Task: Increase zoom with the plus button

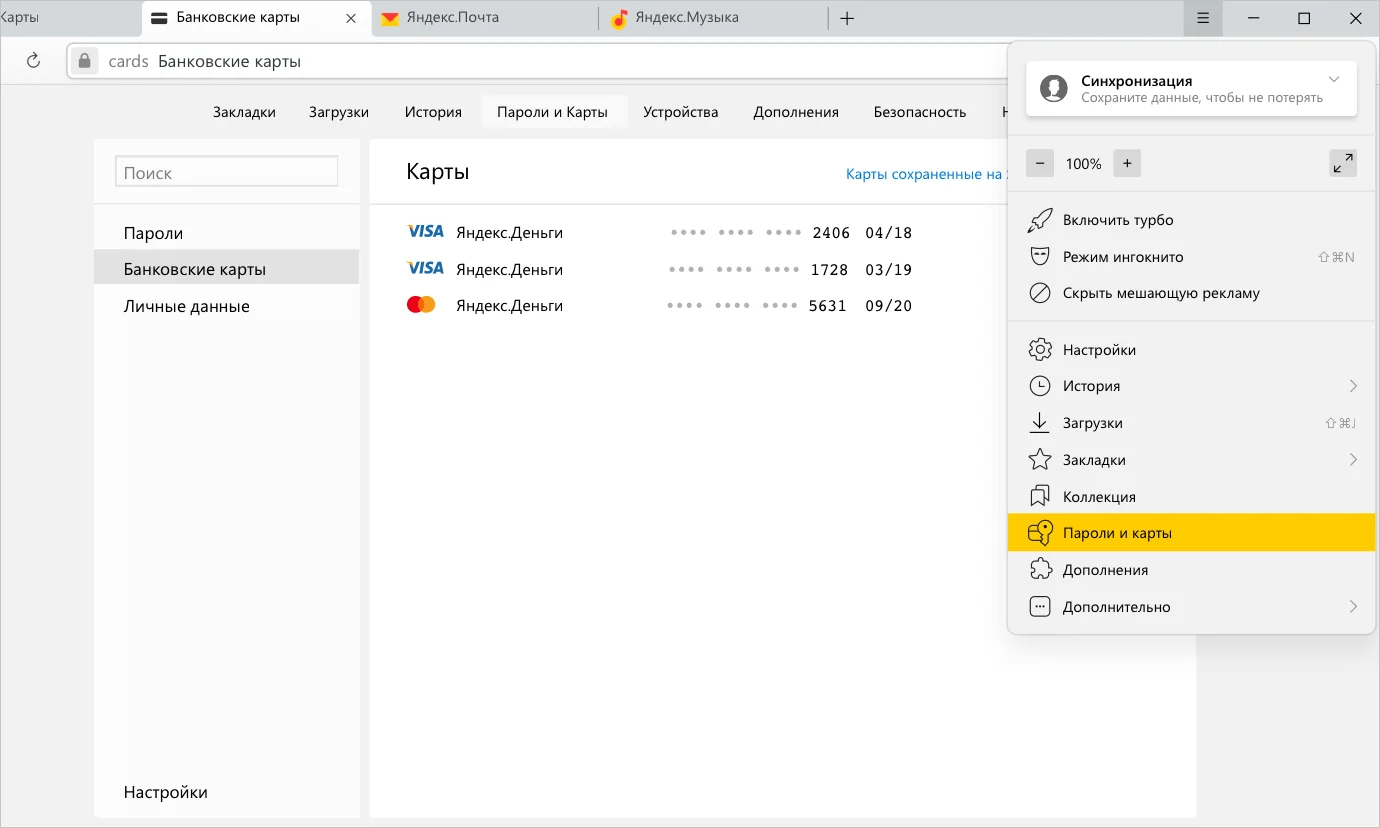Action: click(x=1127, y=163)
